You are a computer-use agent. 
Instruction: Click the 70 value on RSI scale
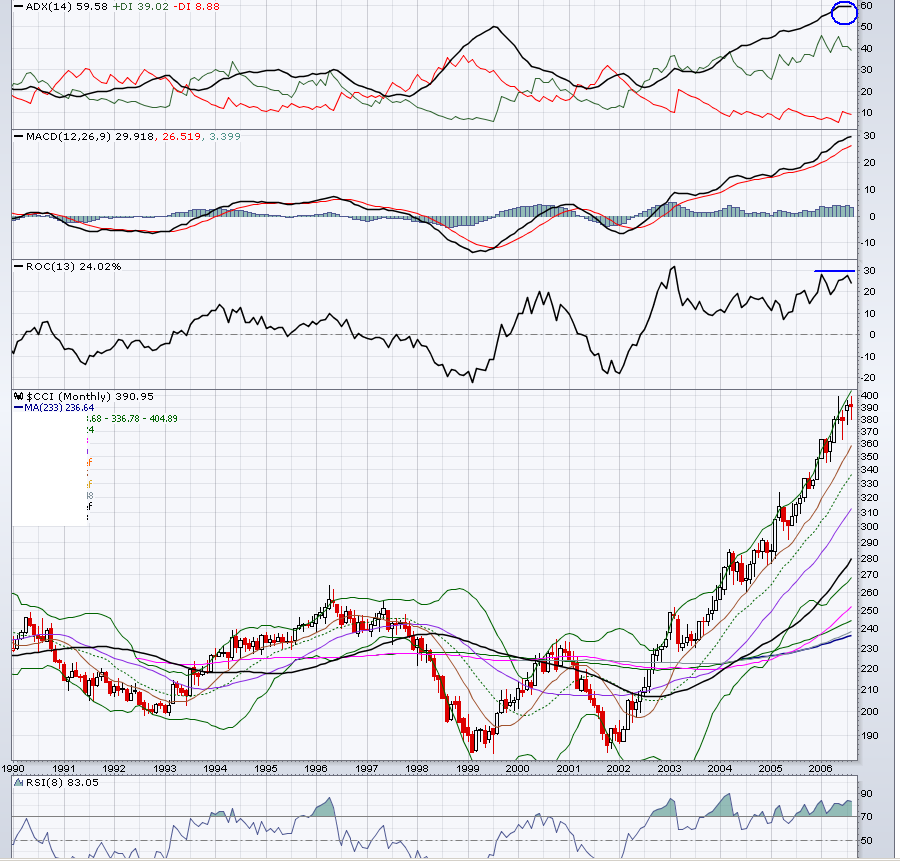click(x=866, y=816)
